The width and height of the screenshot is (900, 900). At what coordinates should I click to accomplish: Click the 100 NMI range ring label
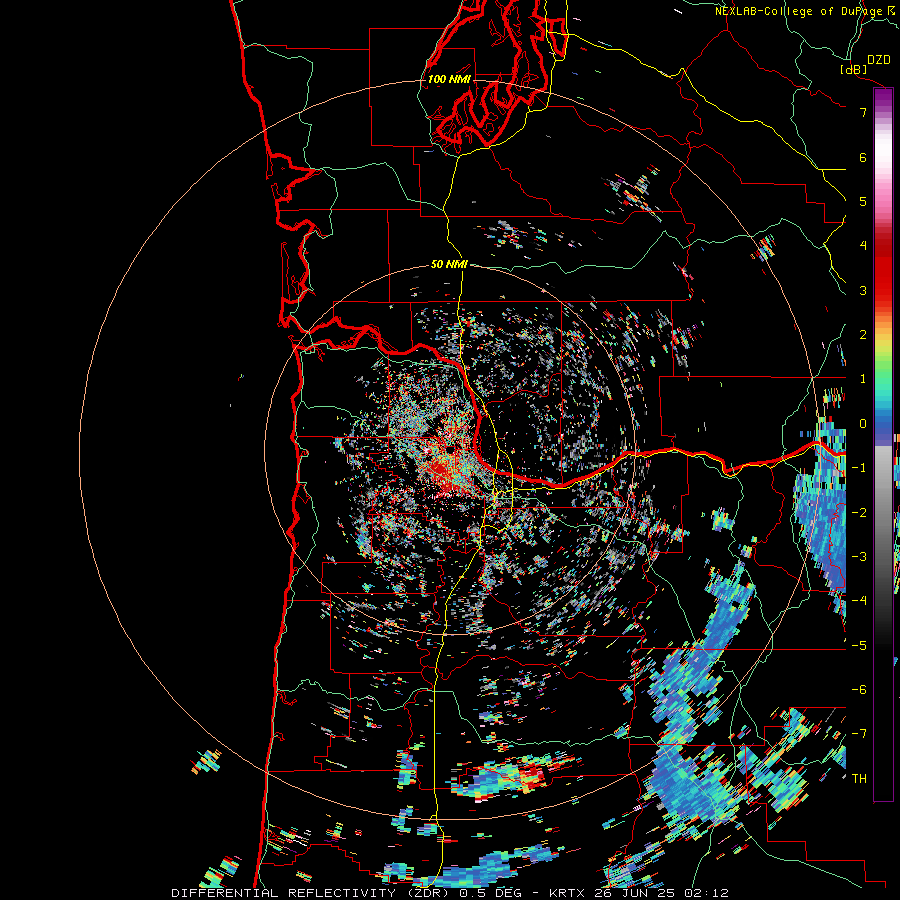click(x=449, y=79)
